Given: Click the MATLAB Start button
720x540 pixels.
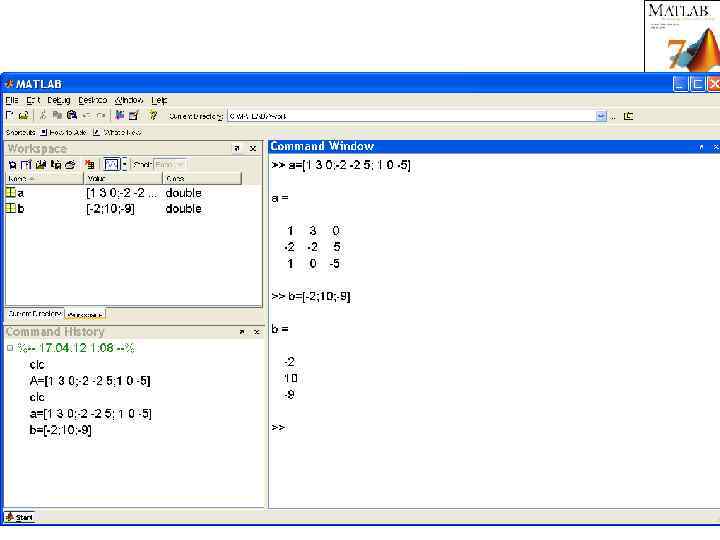Looking at the screenshot, I should [x=19, y=518].
